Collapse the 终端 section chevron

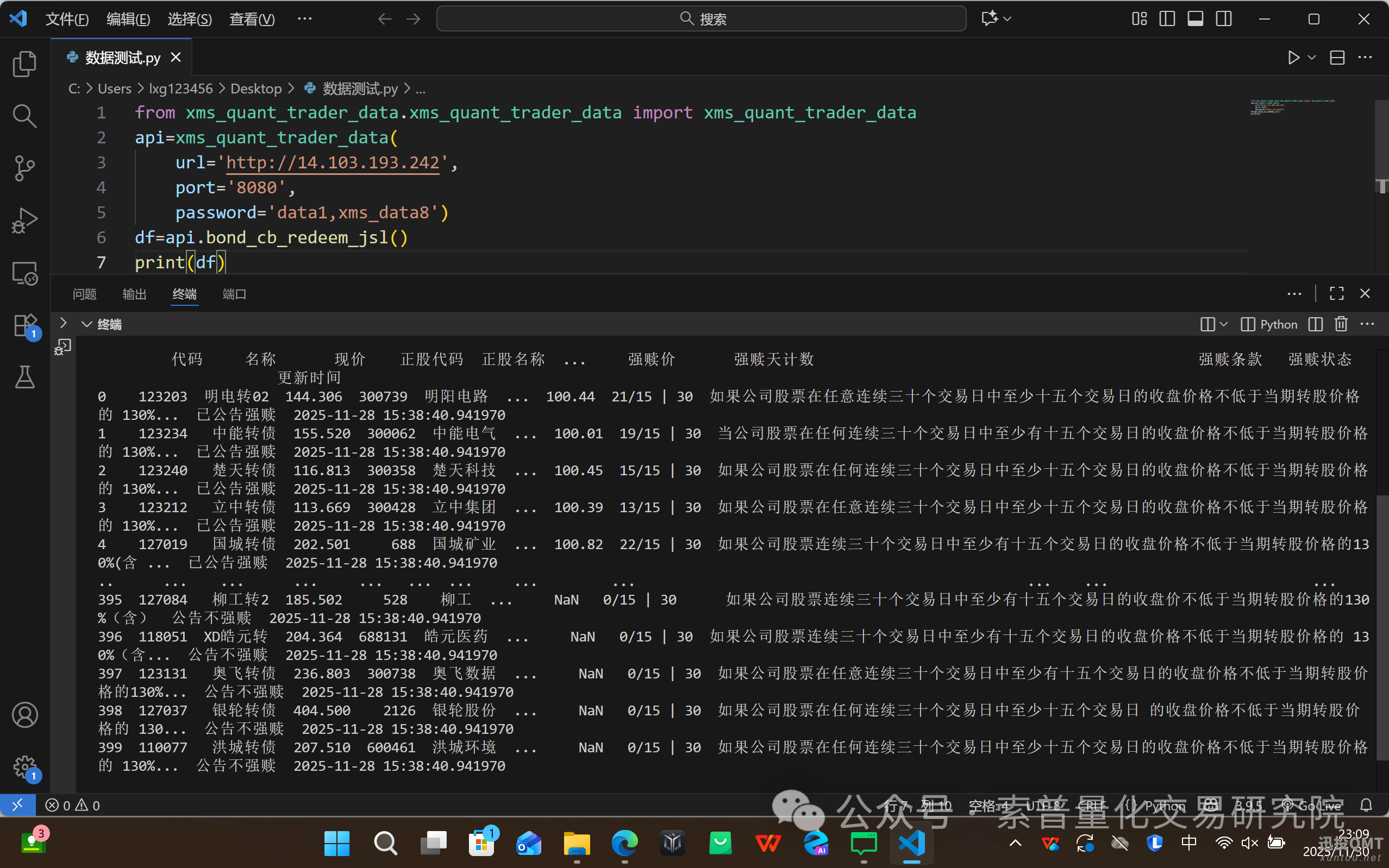coord(87,324)
